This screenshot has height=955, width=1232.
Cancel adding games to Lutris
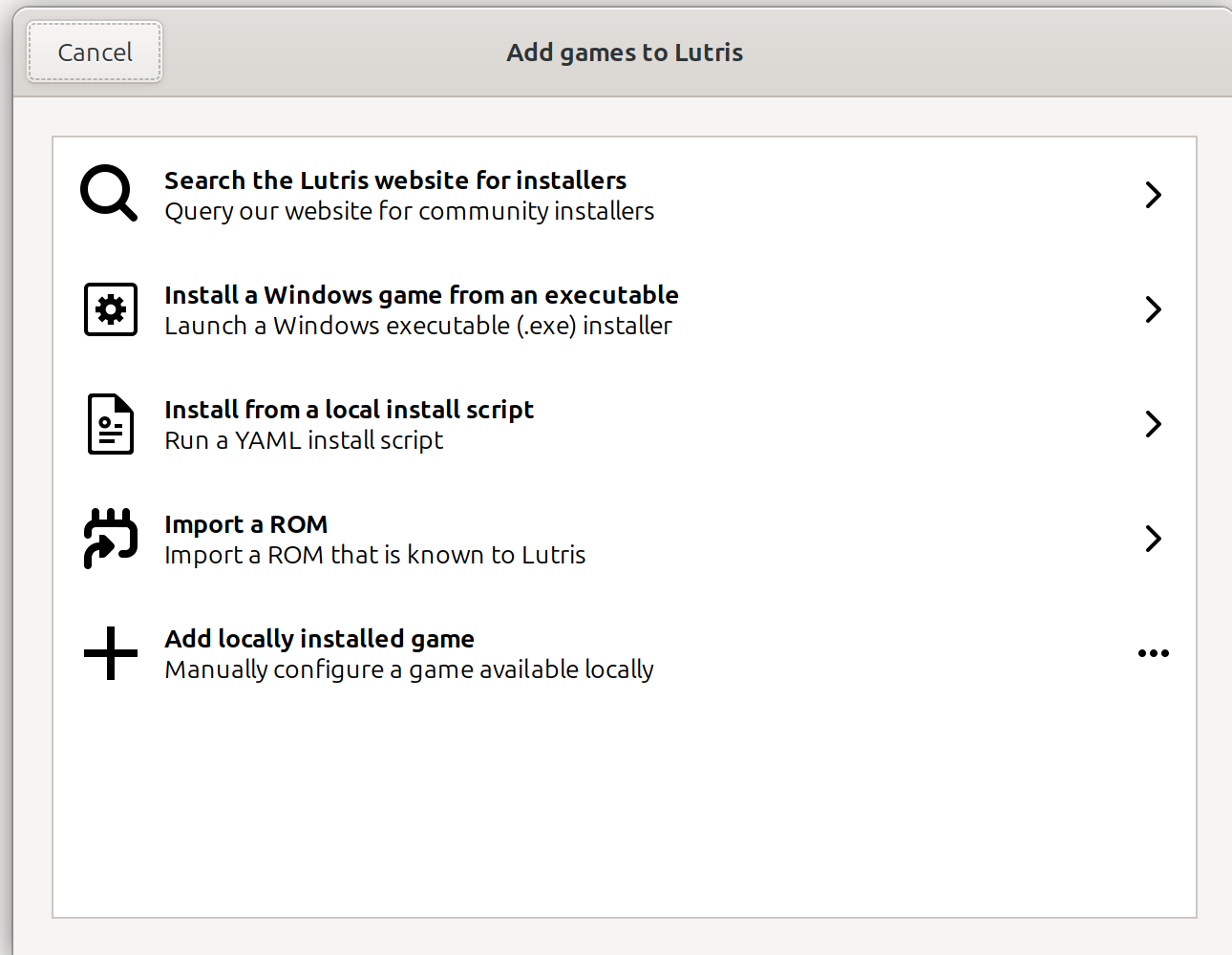(95, 53)
